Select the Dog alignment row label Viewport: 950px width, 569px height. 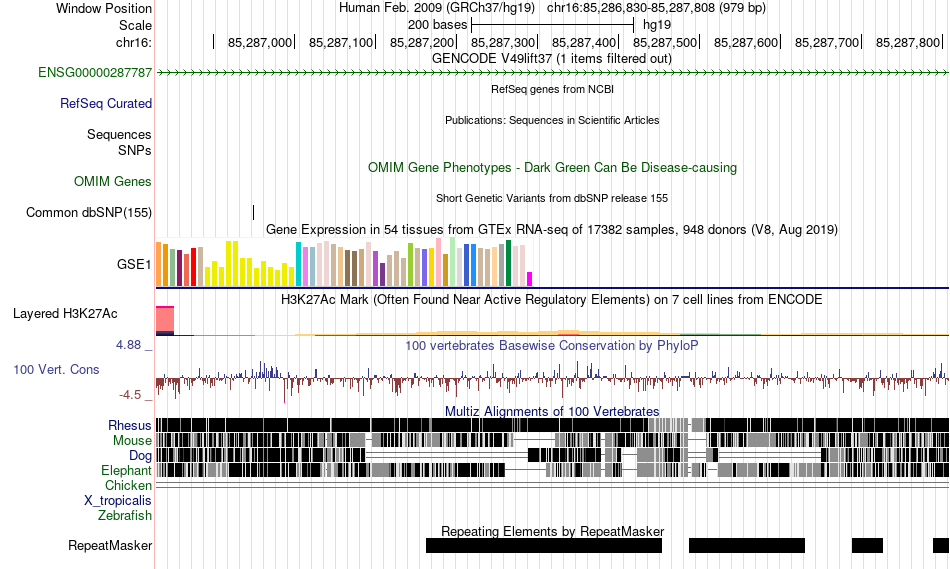(x=141, y=456)
